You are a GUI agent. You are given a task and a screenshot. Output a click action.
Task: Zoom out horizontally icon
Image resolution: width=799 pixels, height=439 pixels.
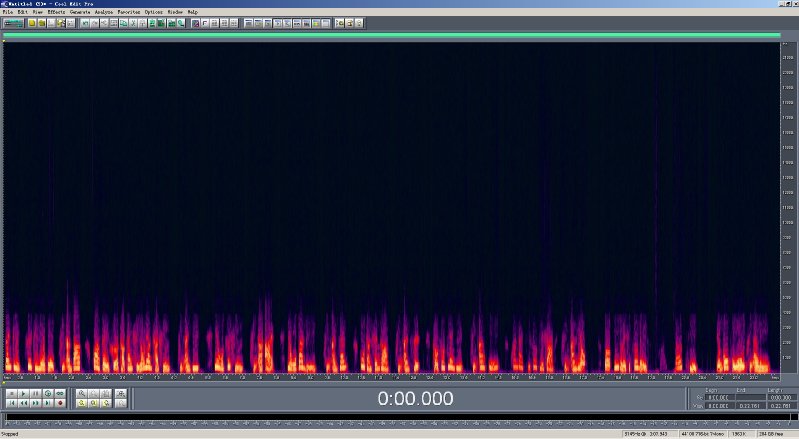tap(94, 394)
